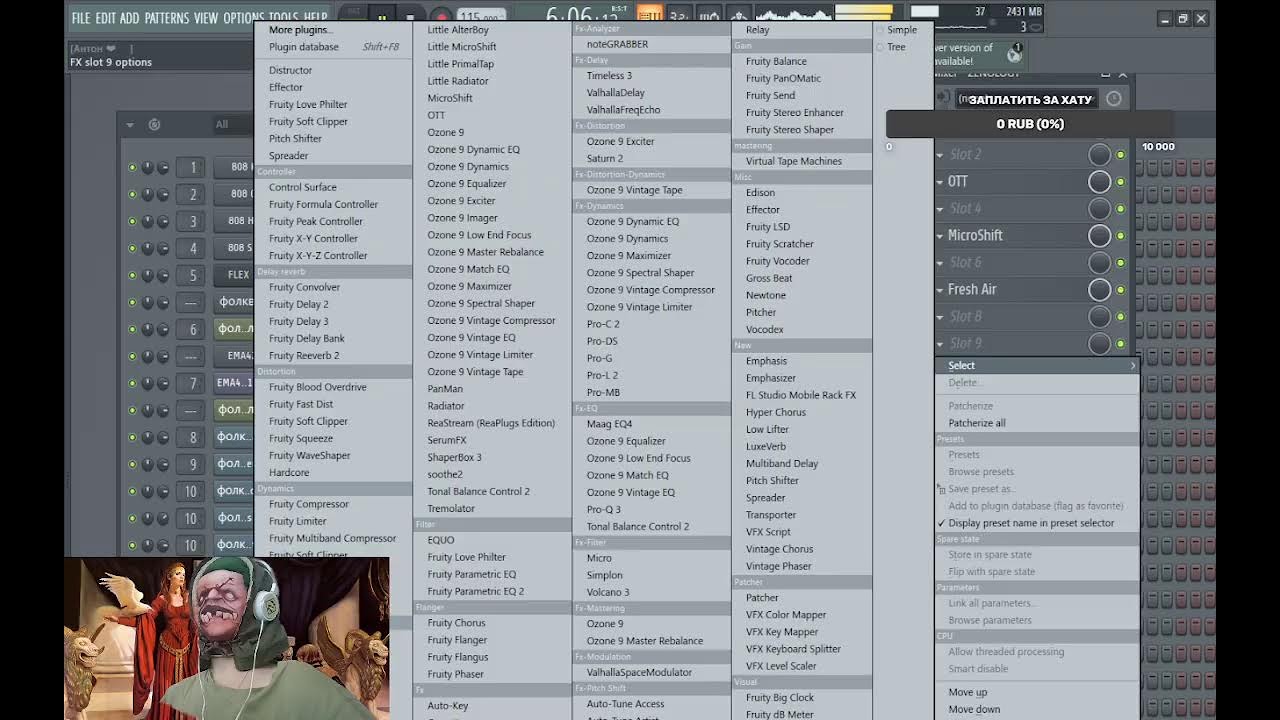Toggle the Fresh Air slot enable LED

click(x=1121, y=290)
